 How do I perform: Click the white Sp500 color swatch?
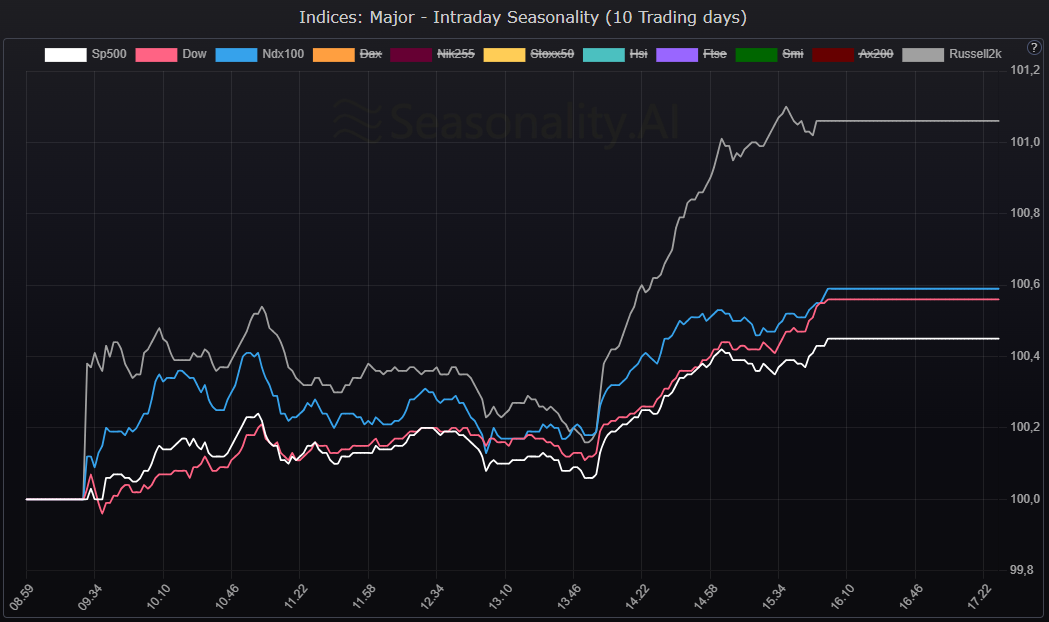click(66, 55)
